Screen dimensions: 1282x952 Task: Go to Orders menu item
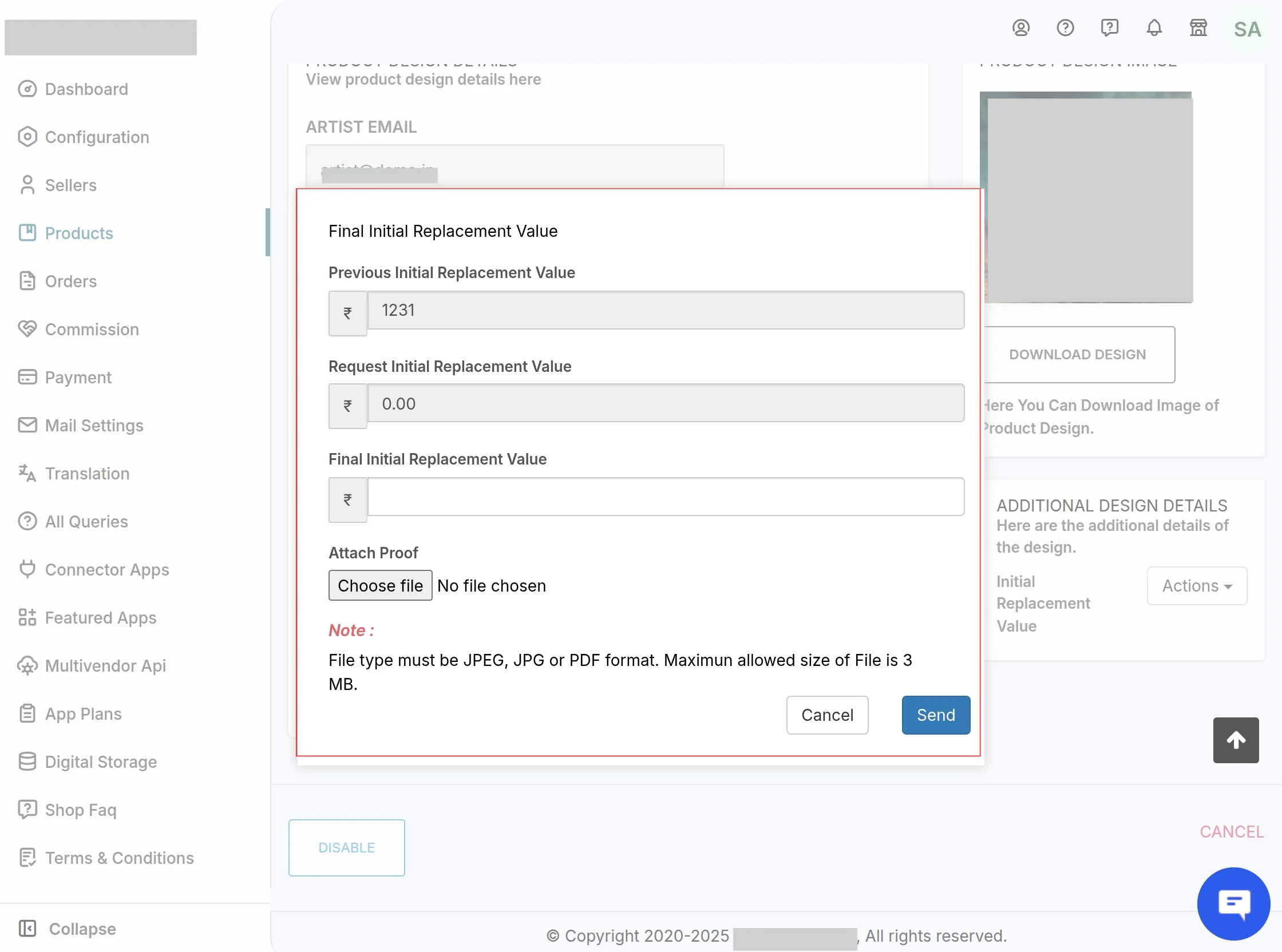[x=70, y=281]
